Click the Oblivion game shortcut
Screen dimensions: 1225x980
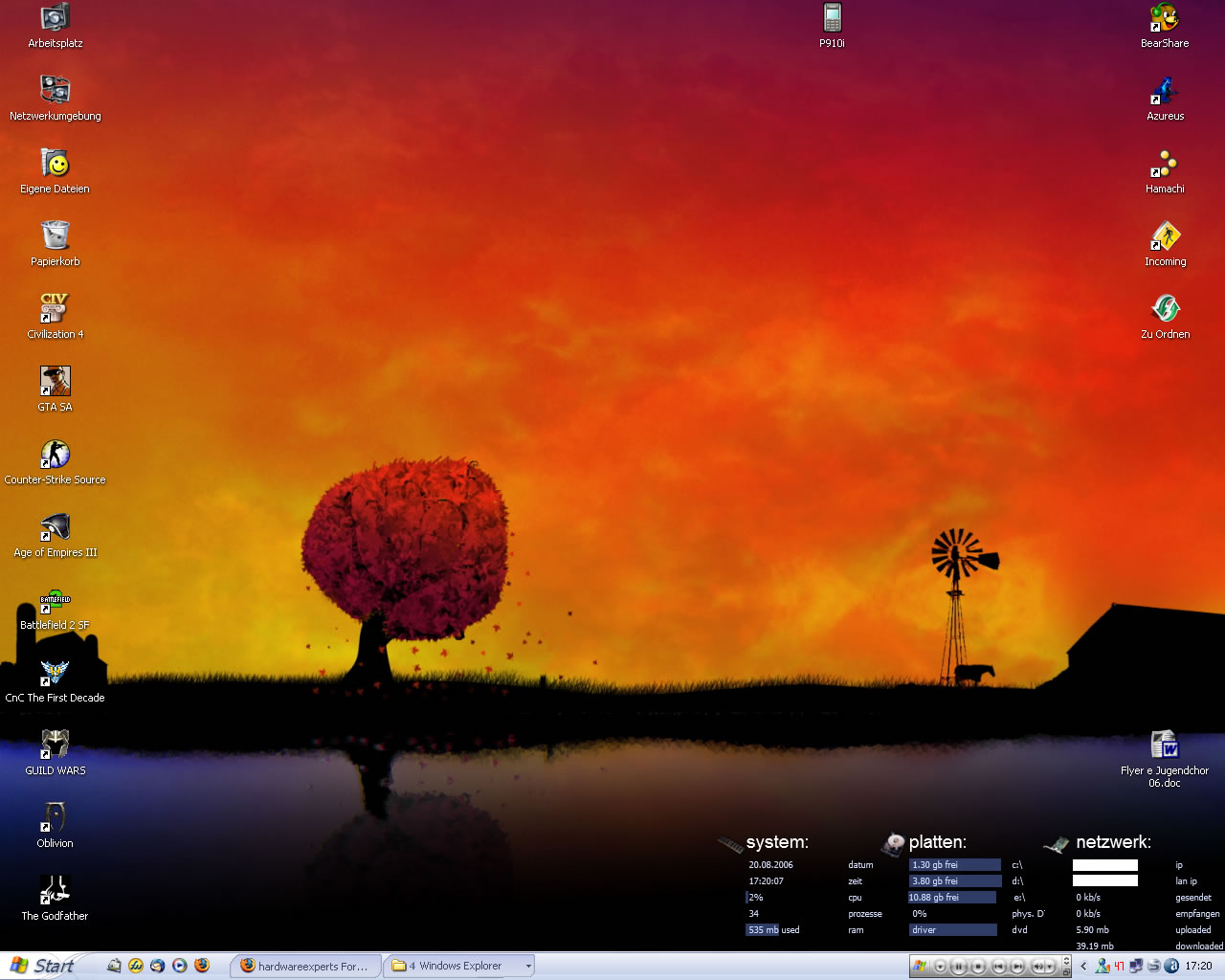coord(55,818)
